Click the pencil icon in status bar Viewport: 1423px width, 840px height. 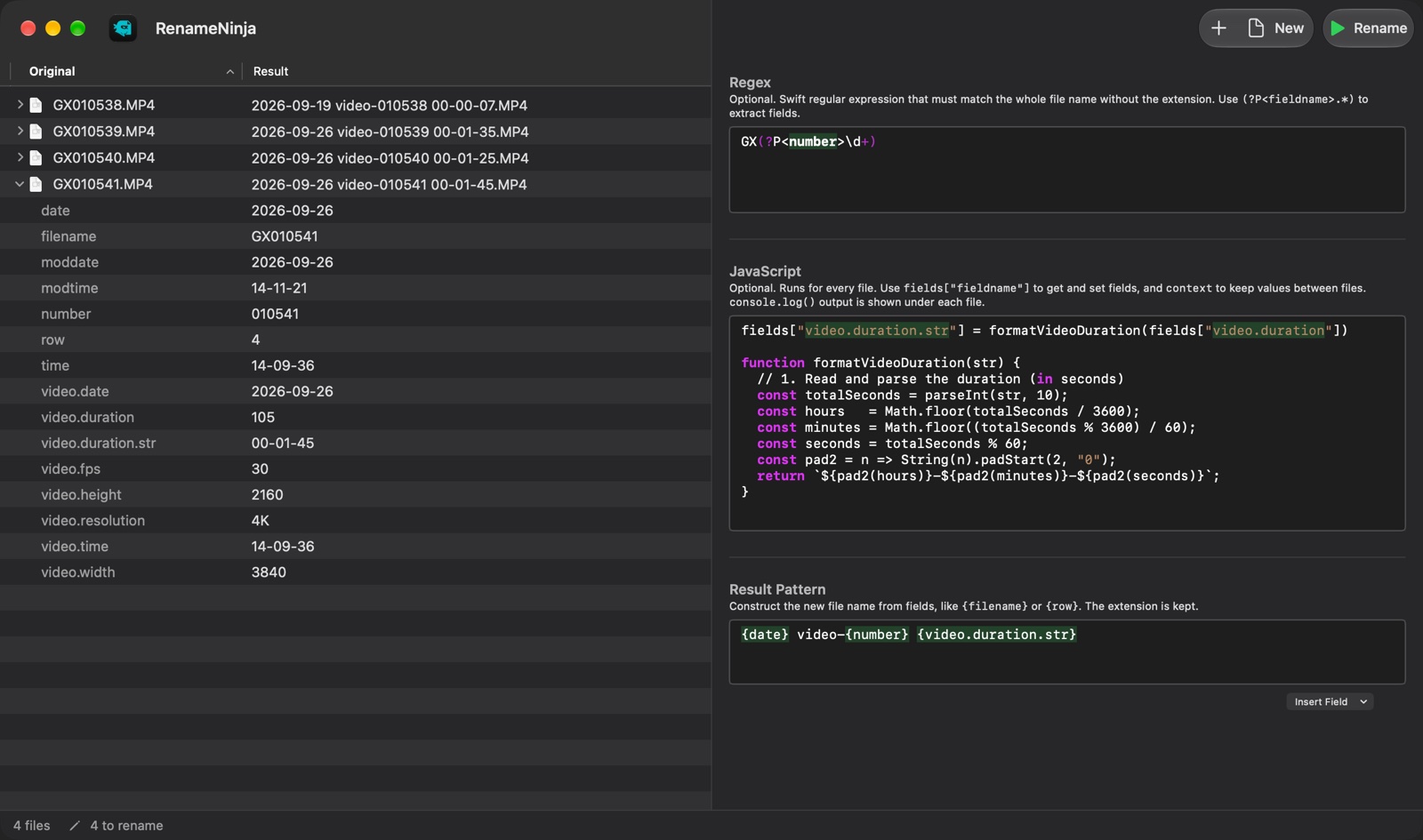click(75, 825)
